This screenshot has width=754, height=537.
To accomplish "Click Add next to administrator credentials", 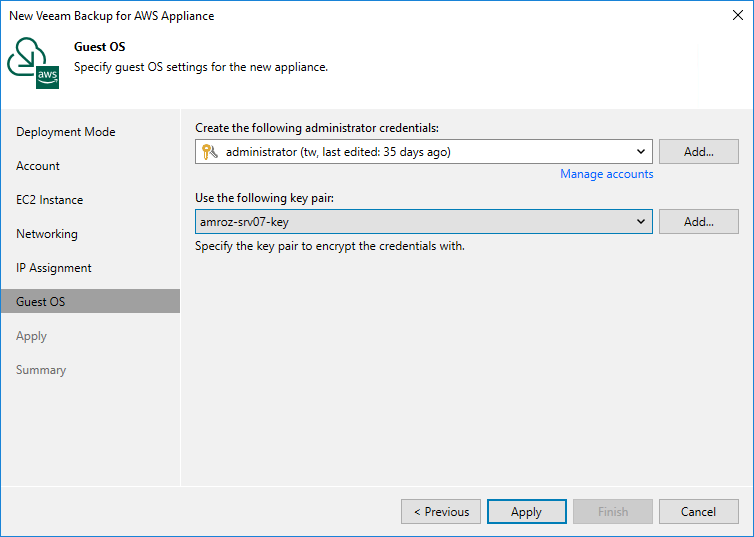I will (x=698, y=152).
